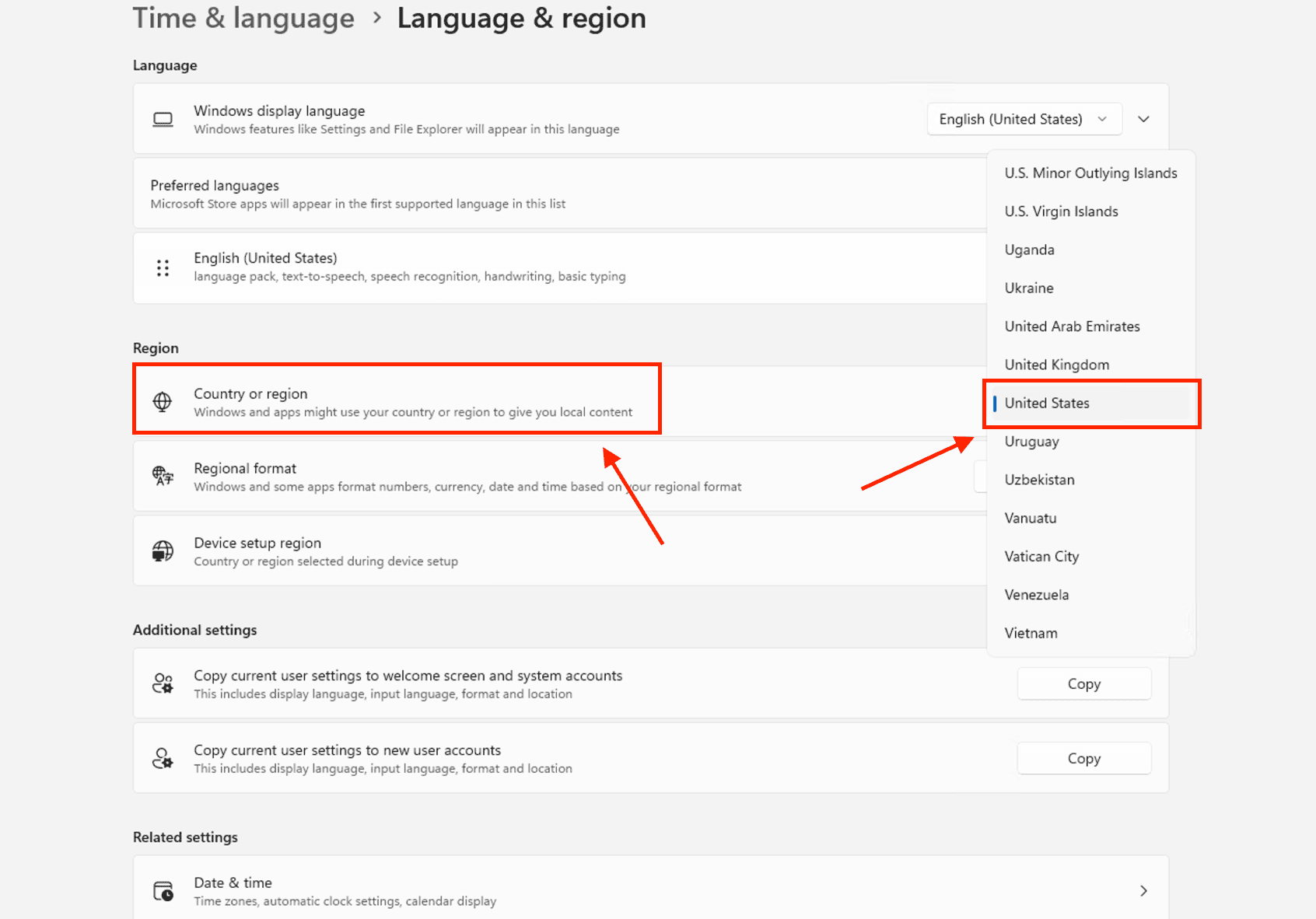Viewport: 1316px width, 919px height.
Task: Click the Device setup region icon
Action: point(163,551)
